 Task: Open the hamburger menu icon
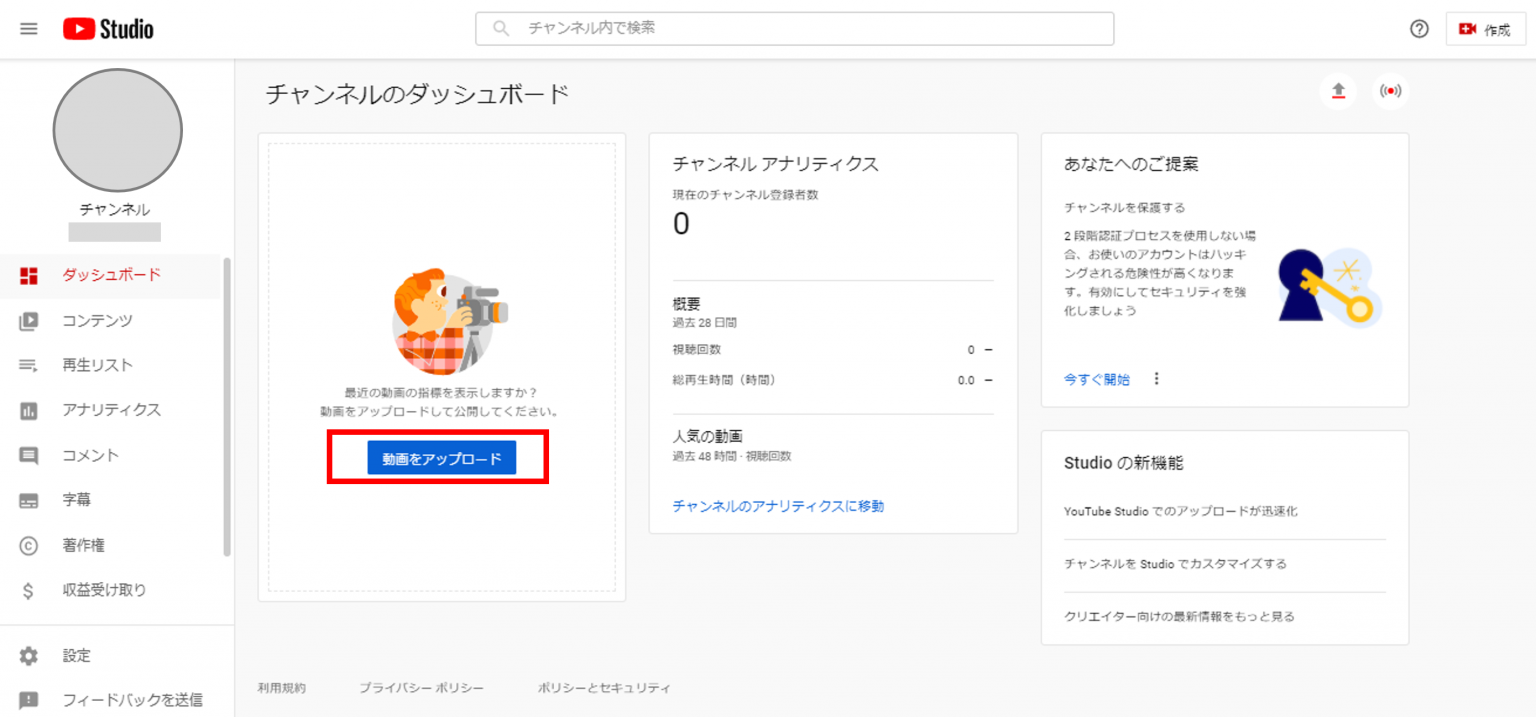29,29
